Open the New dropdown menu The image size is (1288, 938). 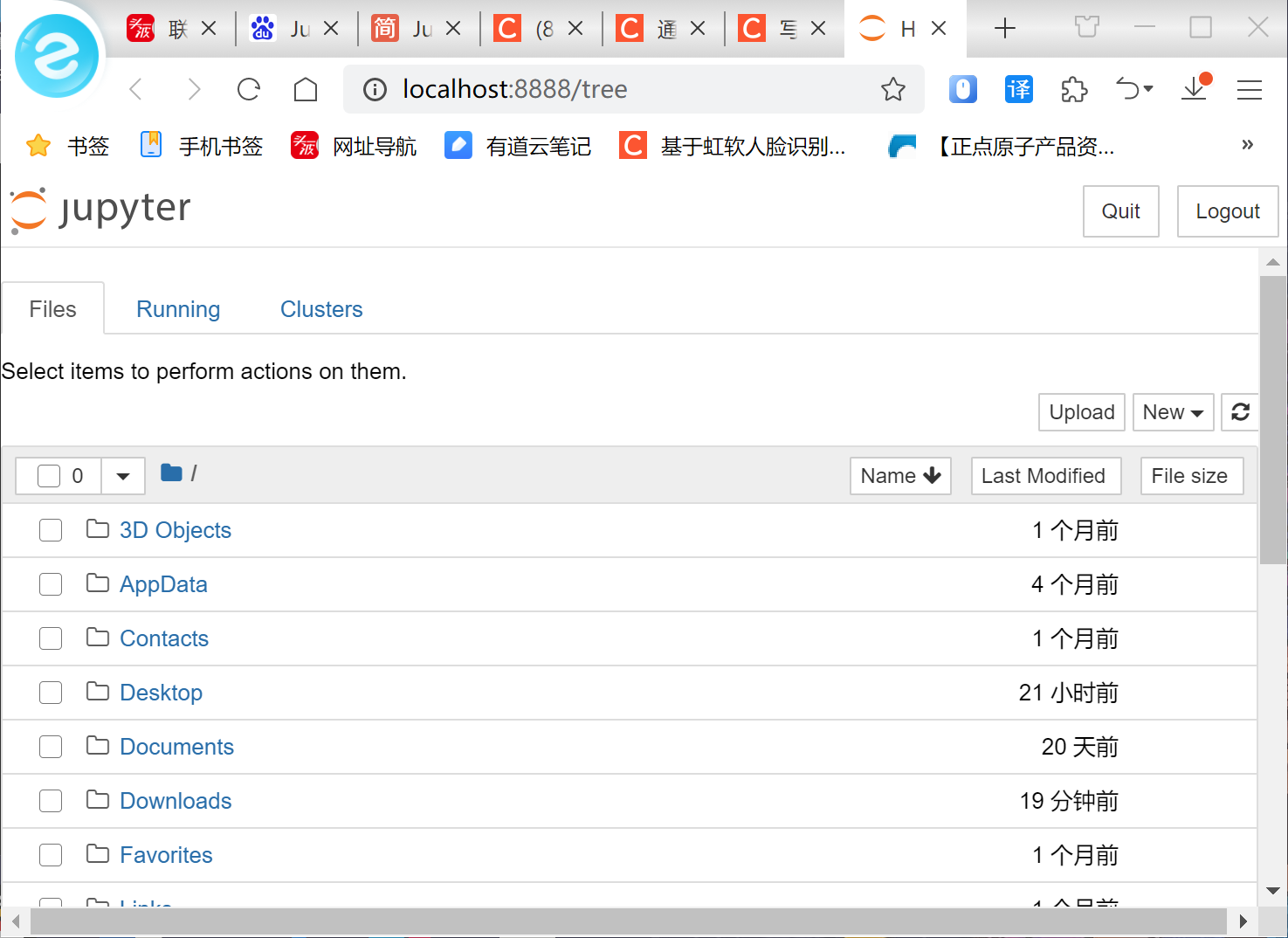[1173, 411]
